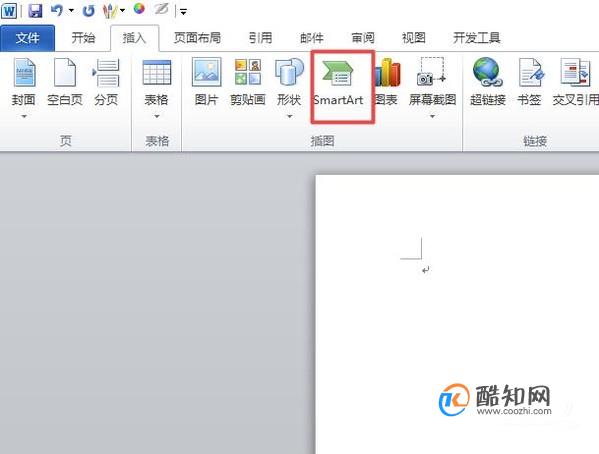Add a bookmark

(529, 82)
